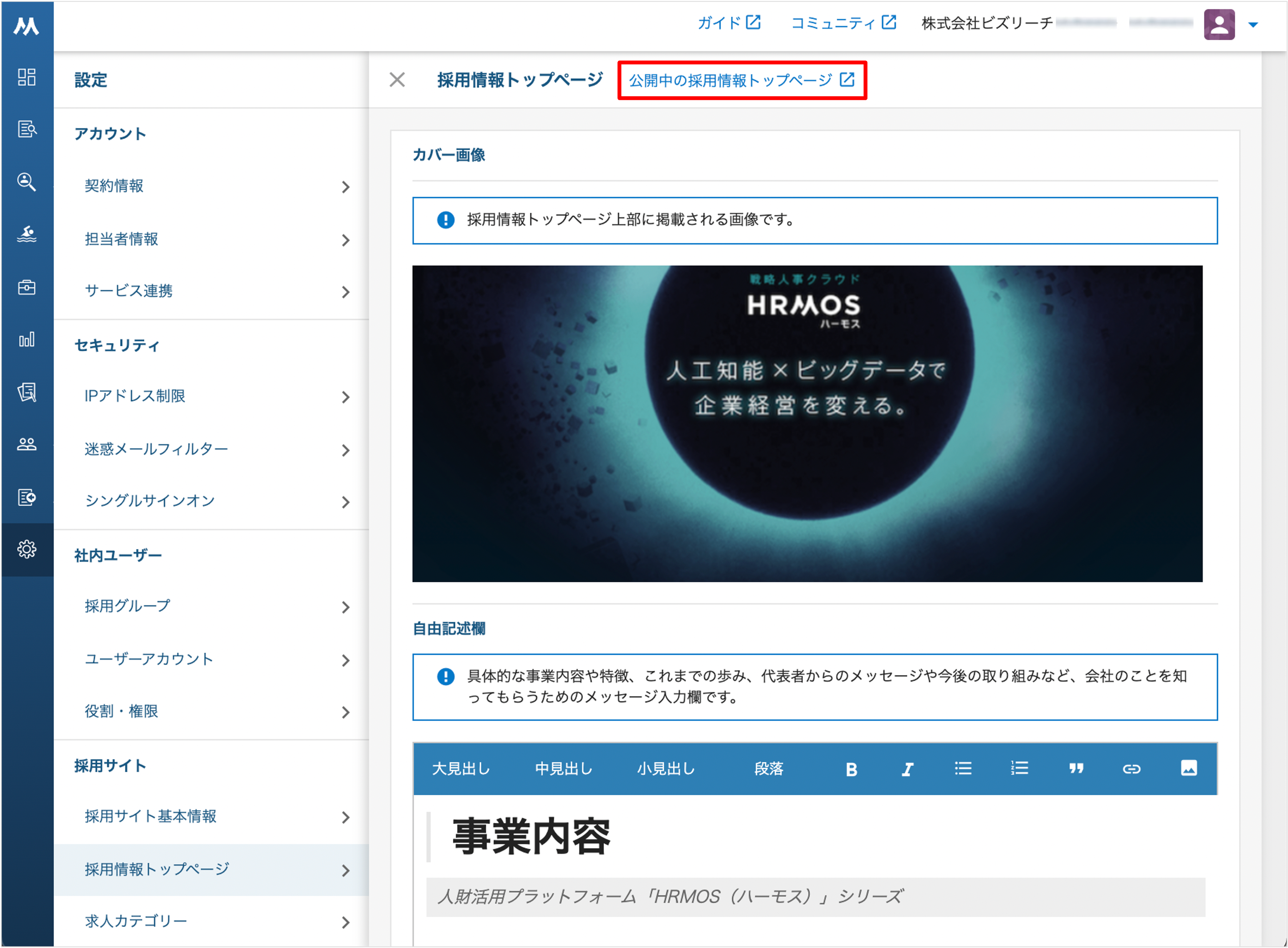1288x948 pixels.
Task: Click the 人財活用プラットフォーム quote text
Action: [x=670, y=896]
